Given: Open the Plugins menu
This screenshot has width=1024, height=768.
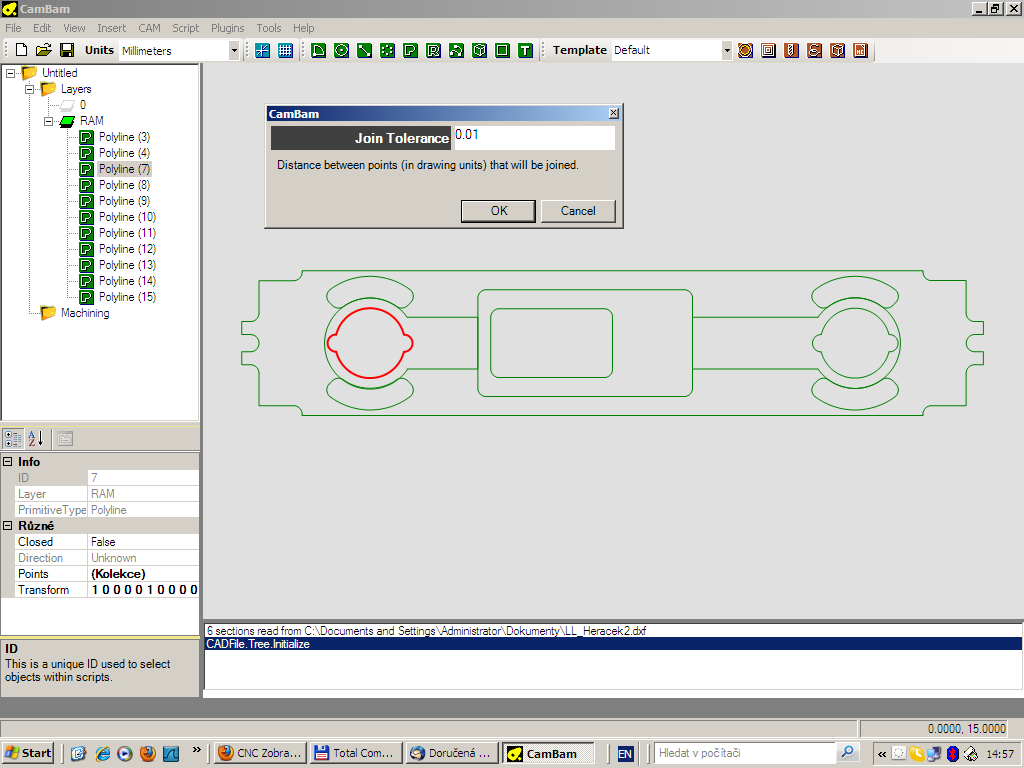Looking at the screenshot, I should tap(227, 28).
